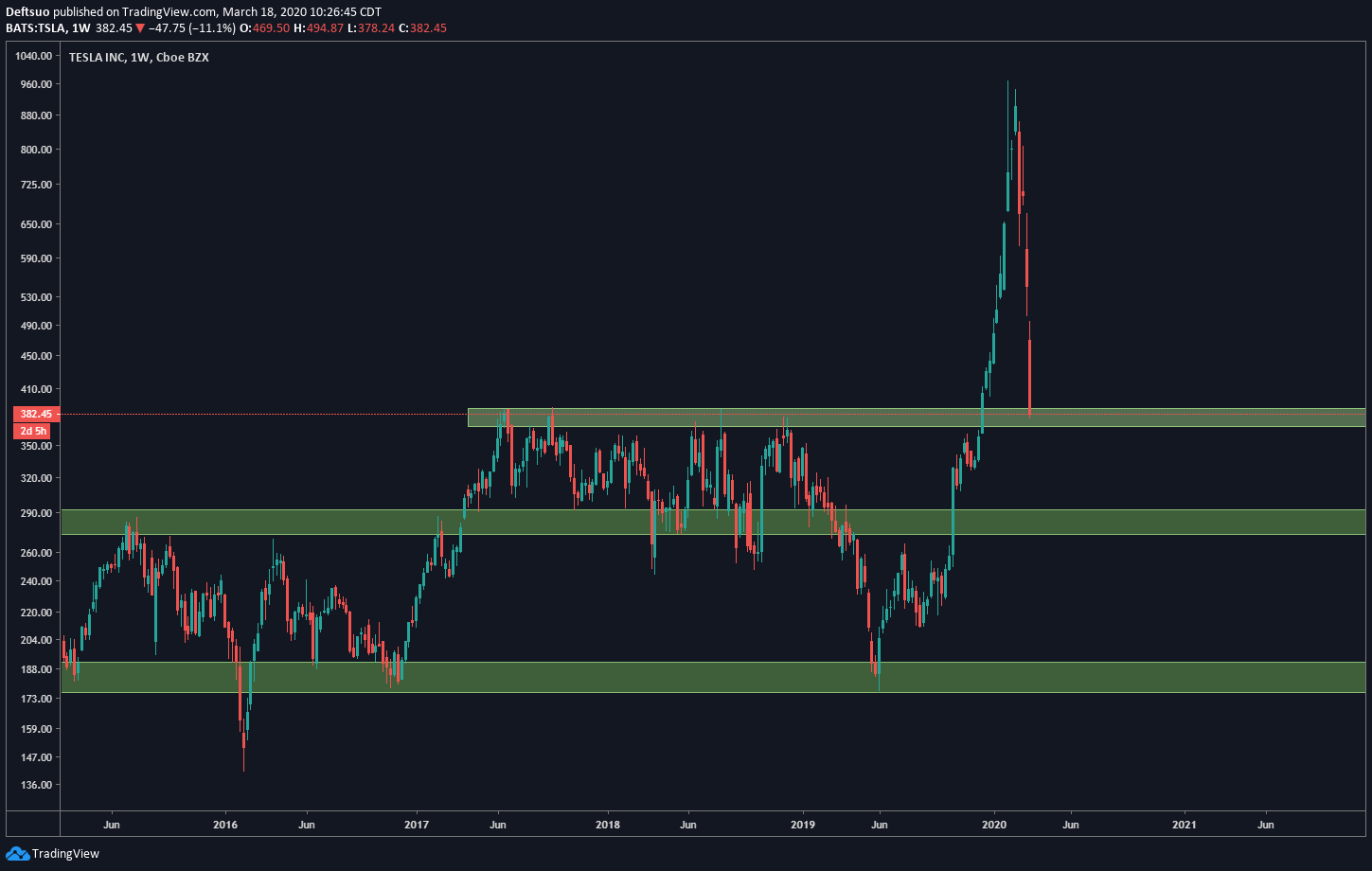Viewport: 1372px width, 871px height.
Task: Click the 590.00 price axis label
Action: [34, 258]
